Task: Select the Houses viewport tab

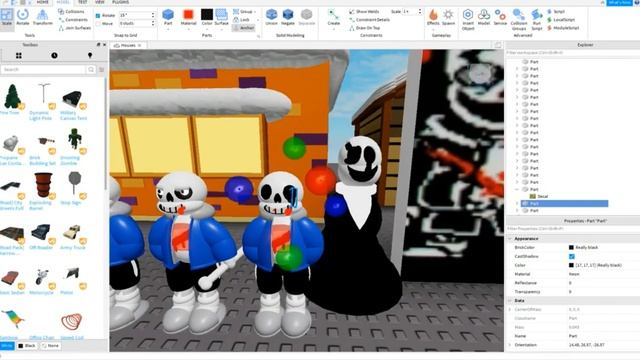Action: (127, 45)
